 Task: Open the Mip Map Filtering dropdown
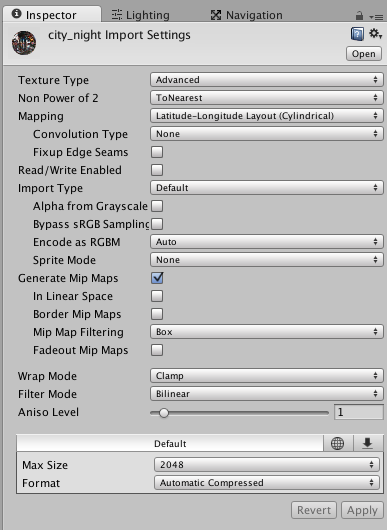pyautogui.click(x=267, y=332)
